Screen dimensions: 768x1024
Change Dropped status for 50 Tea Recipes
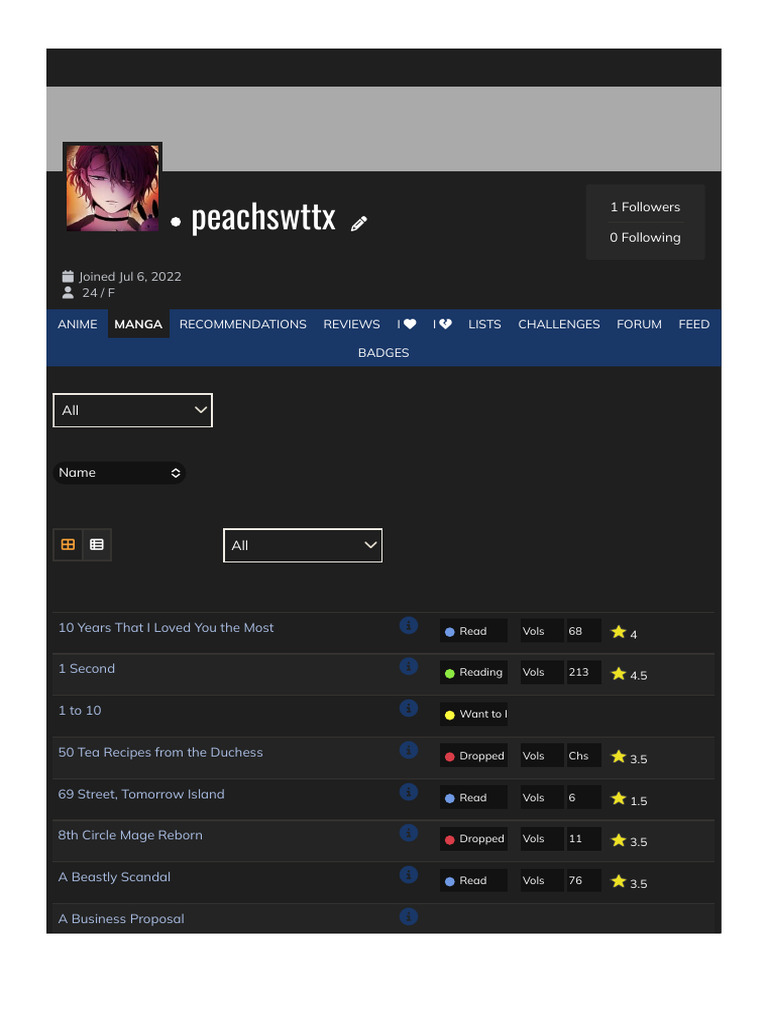(473, 756)
